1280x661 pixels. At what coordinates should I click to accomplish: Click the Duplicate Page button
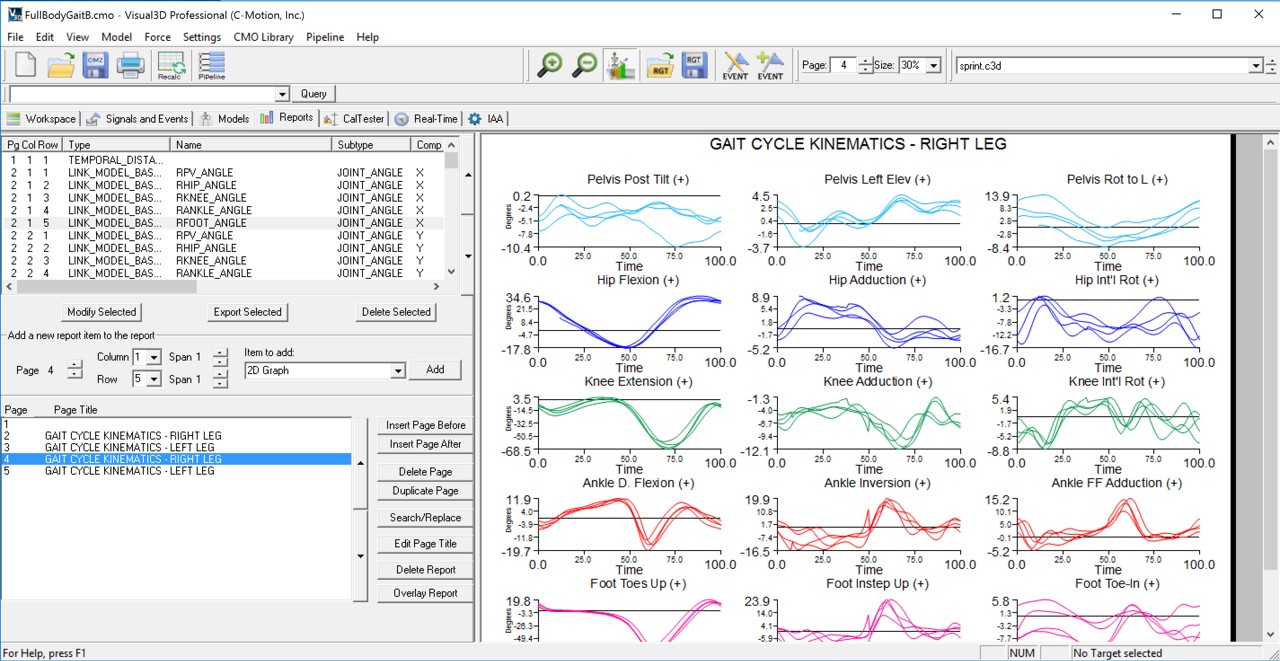click(x=425, y=491)
